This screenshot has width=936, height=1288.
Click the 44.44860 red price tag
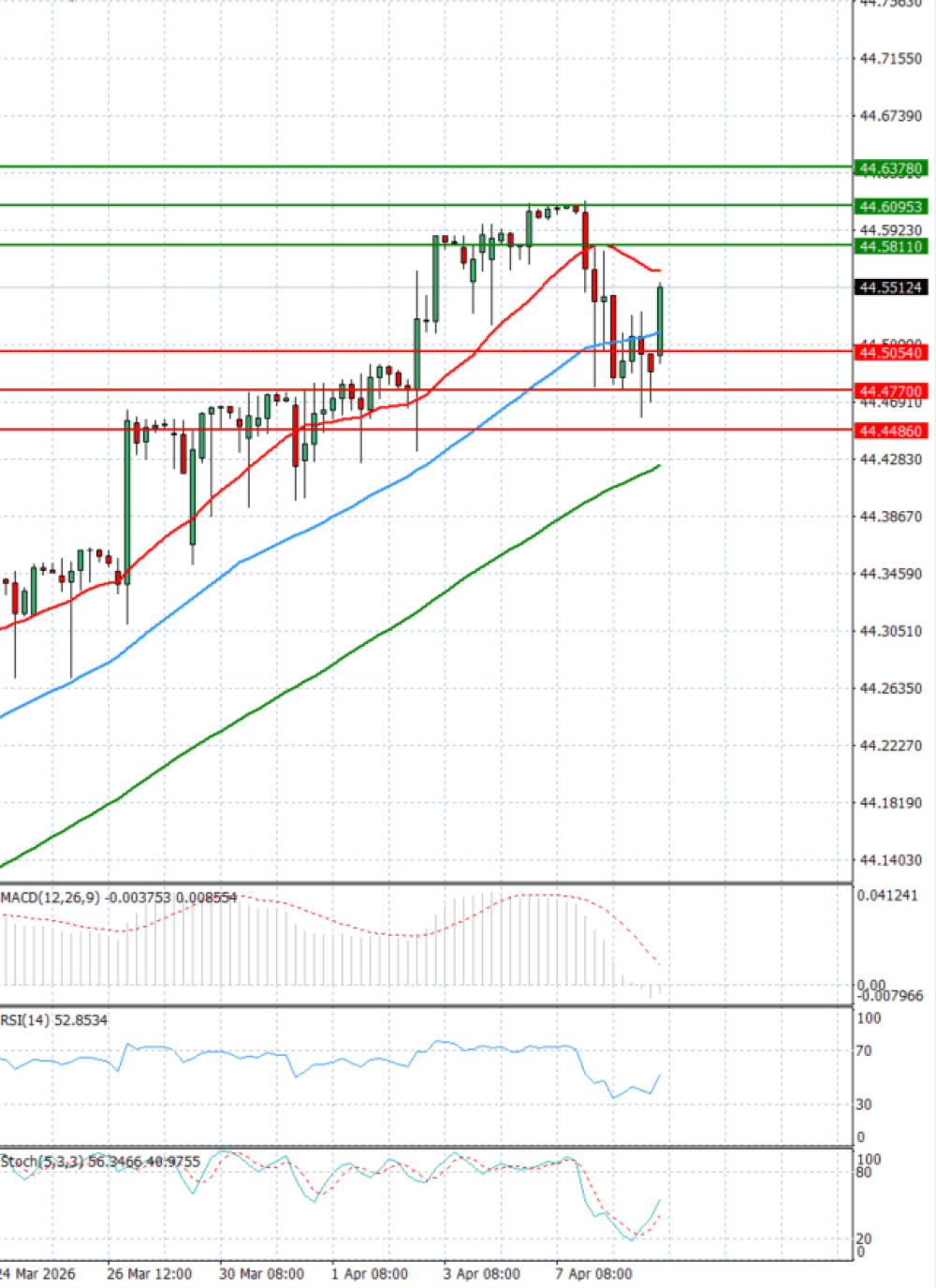(891, 432)
